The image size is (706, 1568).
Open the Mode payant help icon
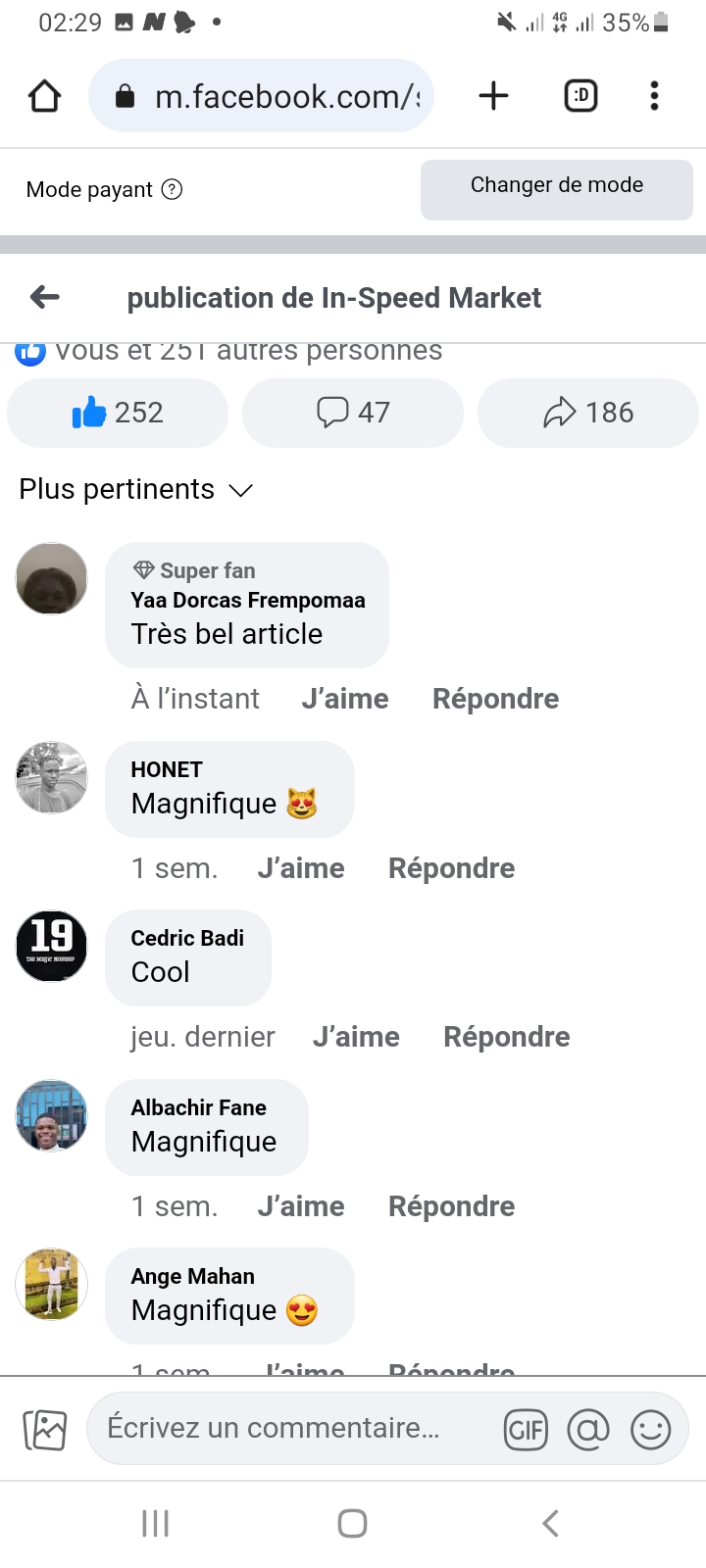(172, 189)
